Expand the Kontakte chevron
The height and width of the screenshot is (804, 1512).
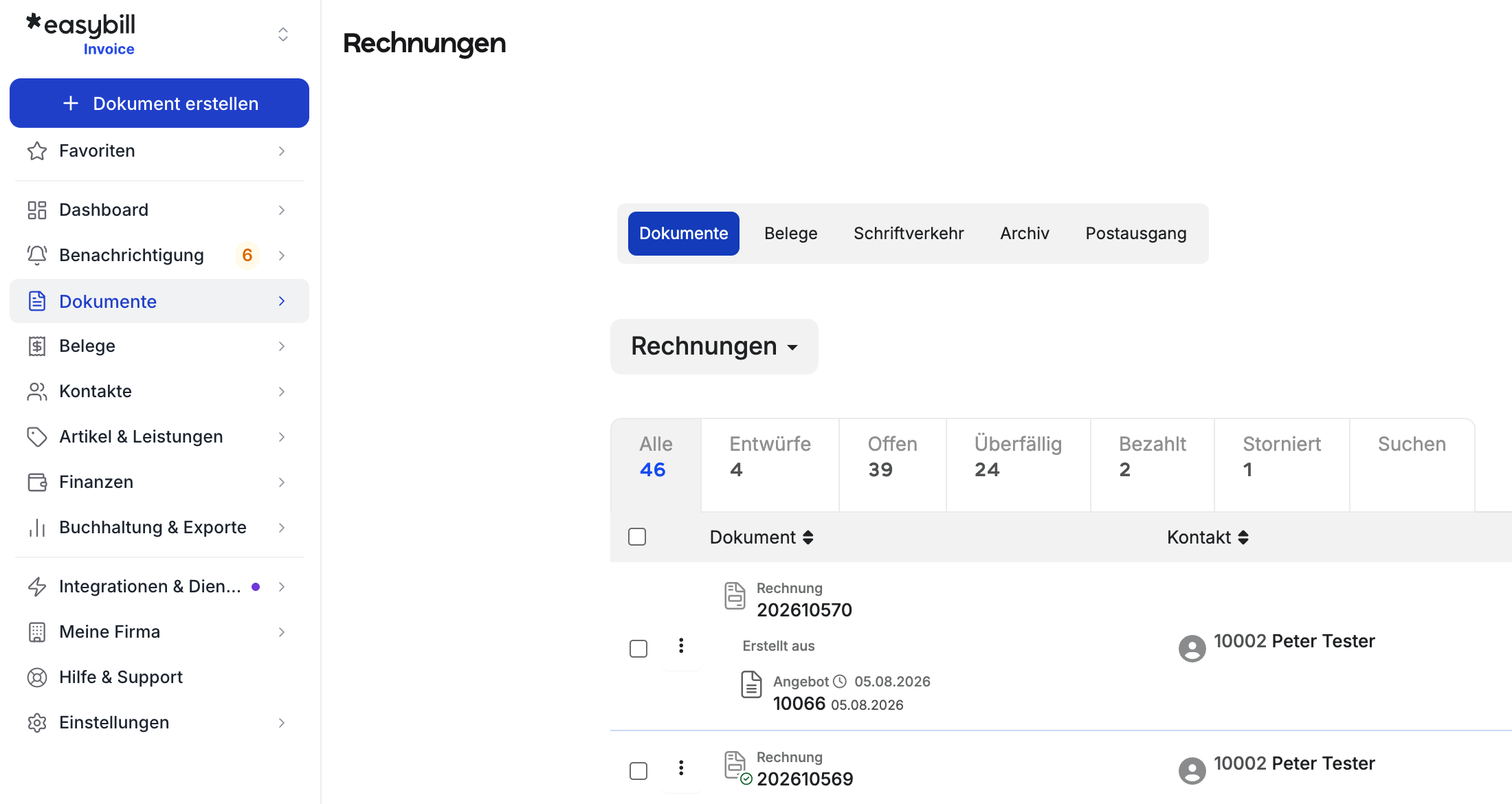(x=282, y=392)
